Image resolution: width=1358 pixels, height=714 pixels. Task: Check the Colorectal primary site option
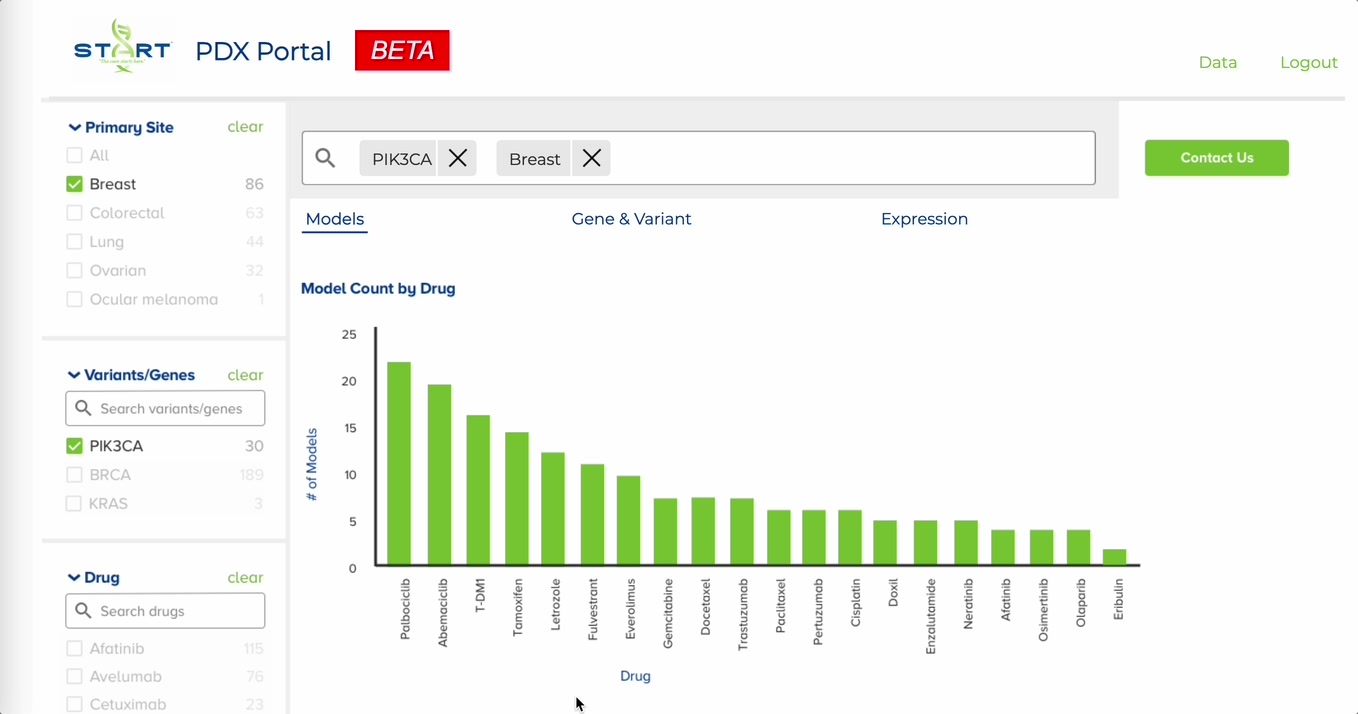(x=74, y=213)
